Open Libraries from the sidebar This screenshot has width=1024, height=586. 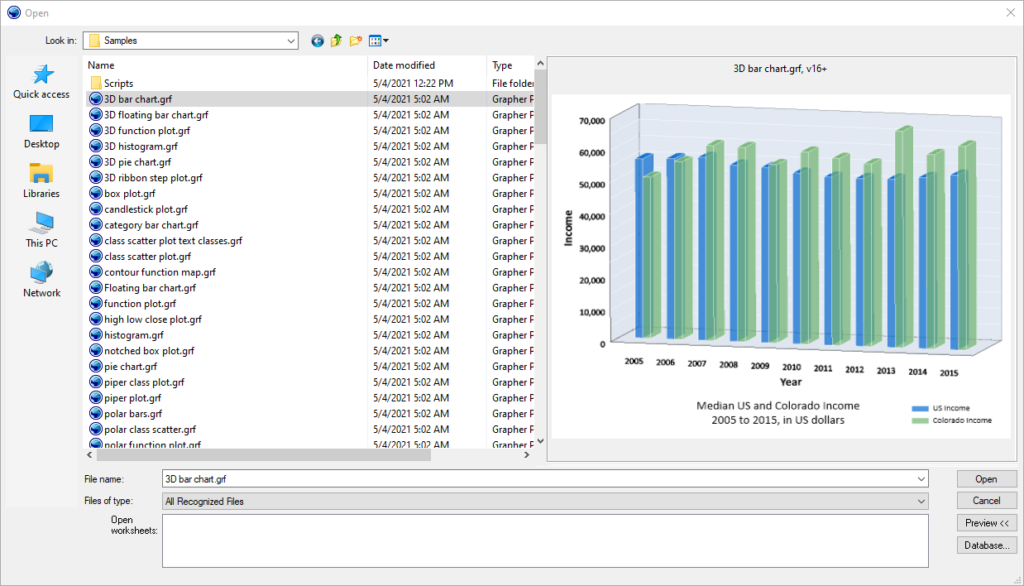[41, 181]
